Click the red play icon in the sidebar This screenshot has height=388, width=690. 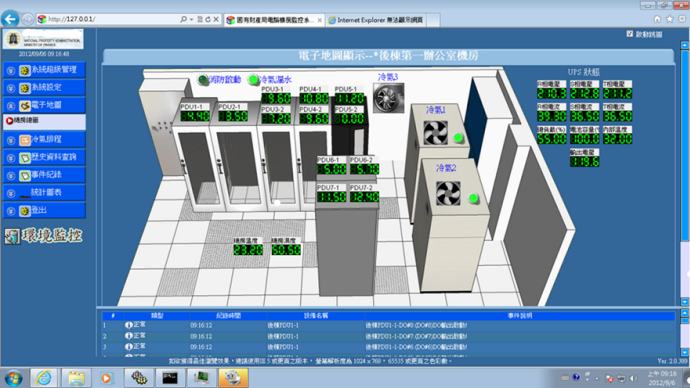point(9,121)
